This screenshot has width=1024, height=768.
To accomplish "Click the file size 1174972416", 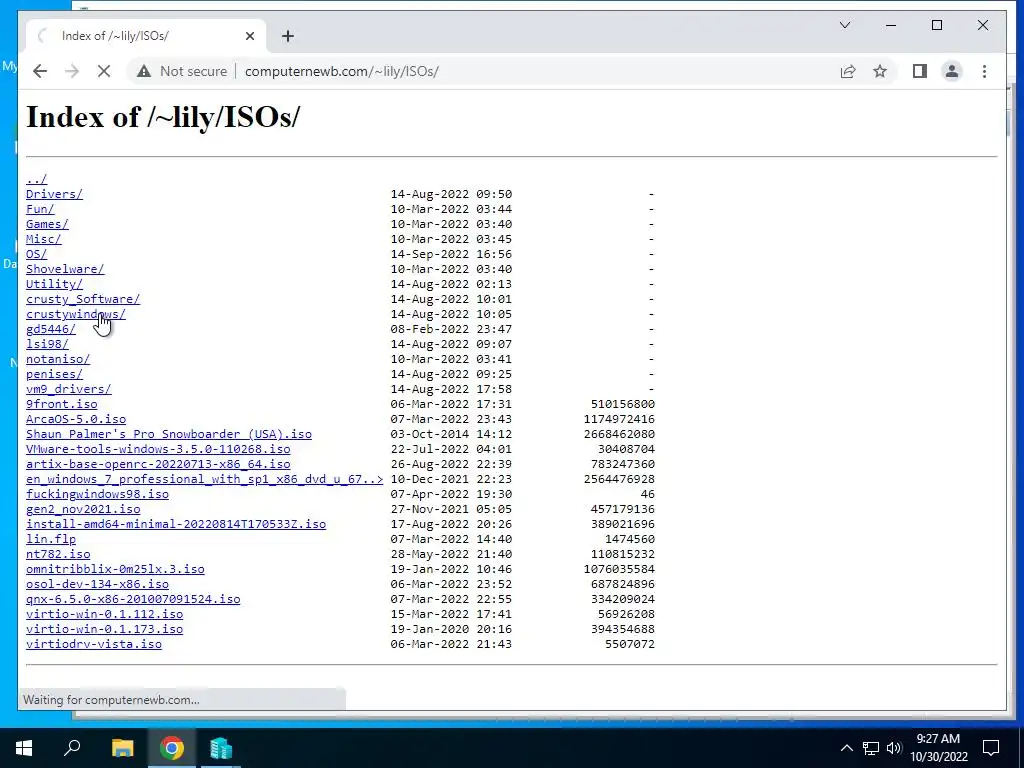I will click(x=619, y=419).
